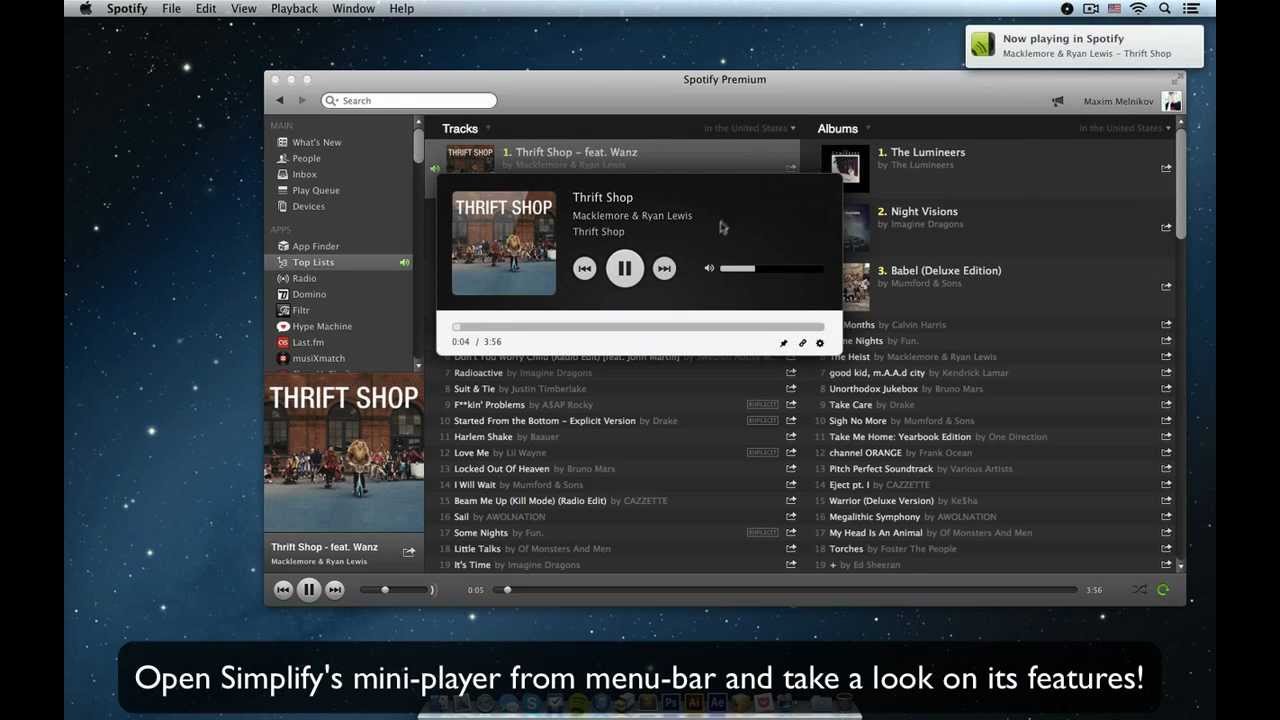Mute using mini-player speaker icon
Image resolution: width=1280 pixels, height=720 pixels.
pyautogui.click(x=709, y=268)
